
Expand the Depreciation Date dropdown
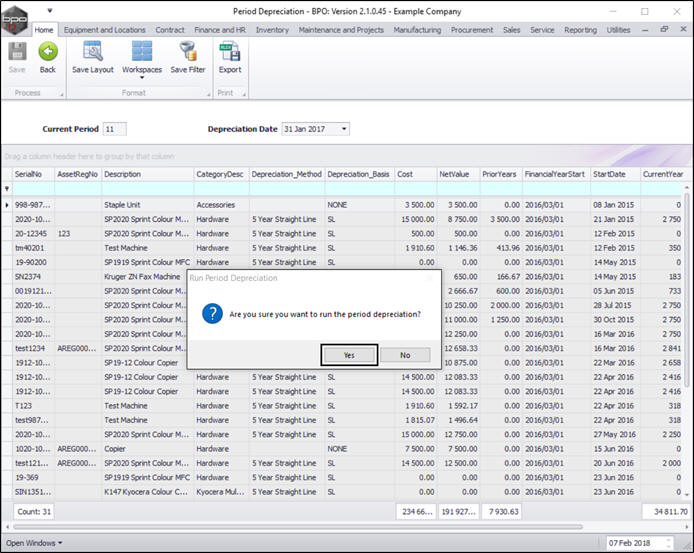(x=344, y=129)
